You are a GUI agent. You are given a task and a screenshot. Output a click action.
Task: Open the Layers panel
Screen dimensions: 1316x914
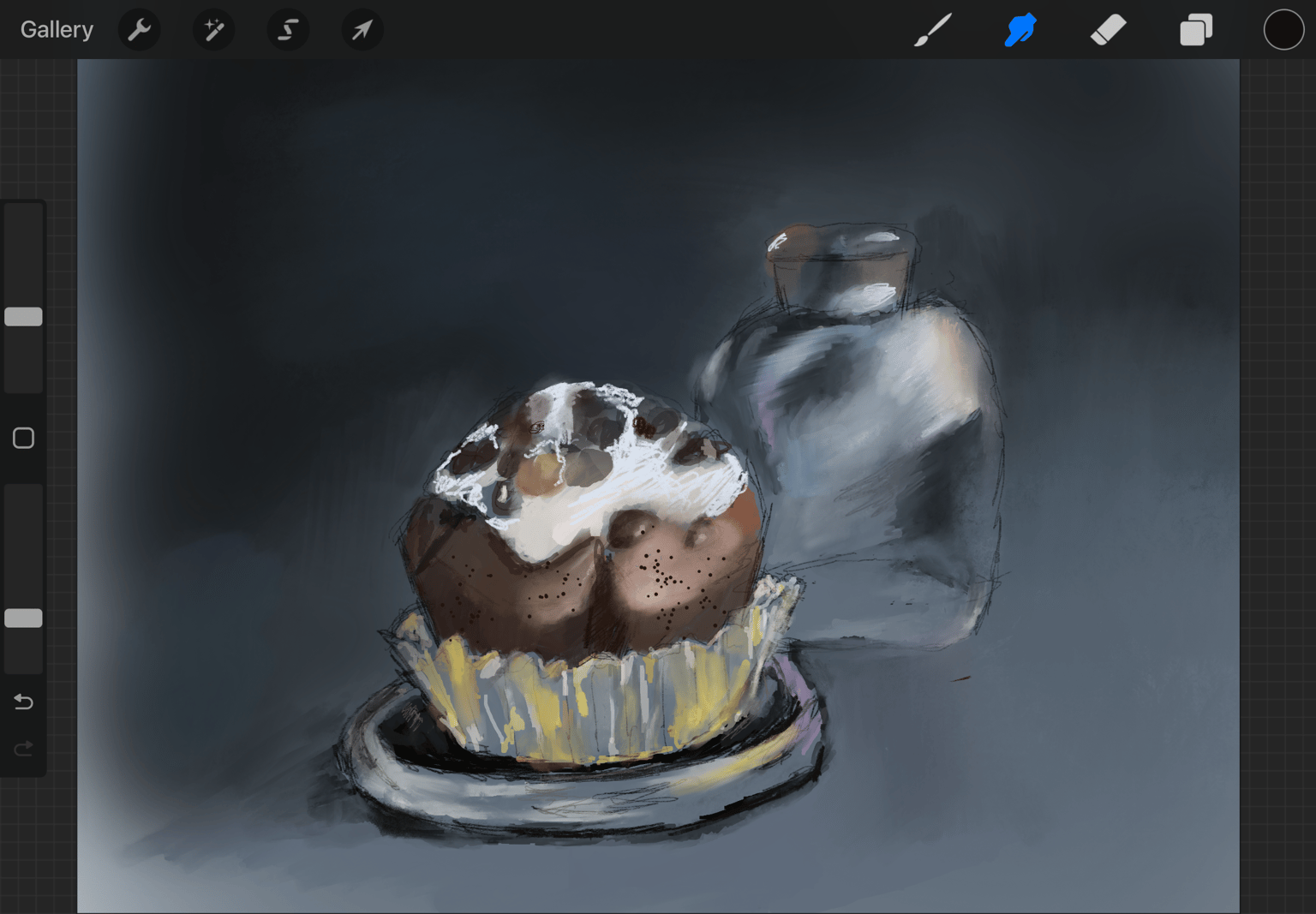[1196, 30]
